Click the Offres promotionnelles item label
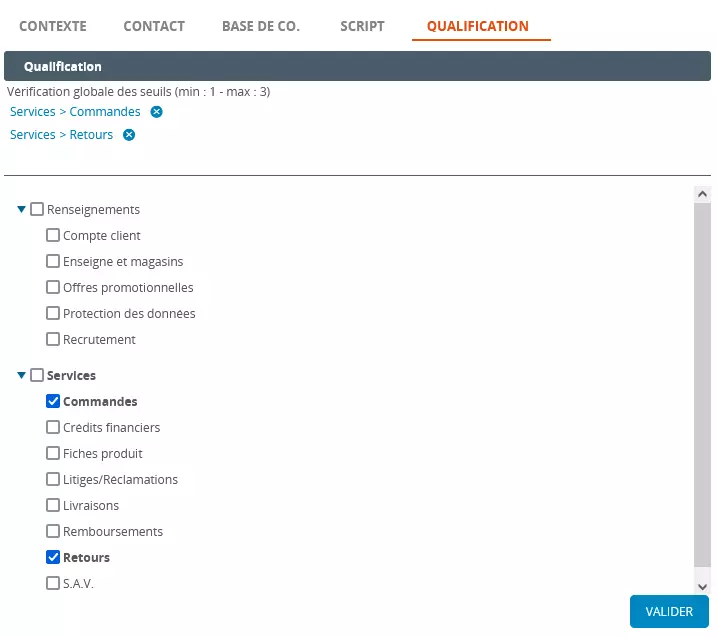This screenshot has width=718, height=637. 128,288
